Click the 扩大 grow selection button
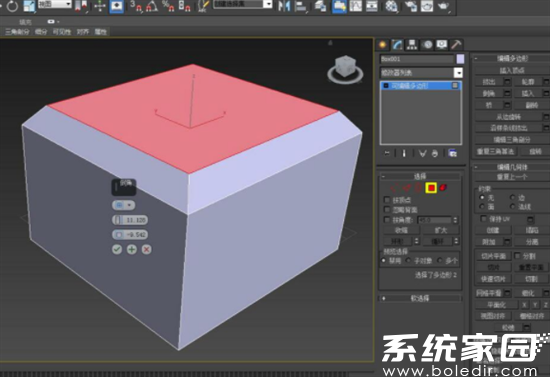Image resolution: width=550 pixels, height=377 pixels. coord(441,230)
